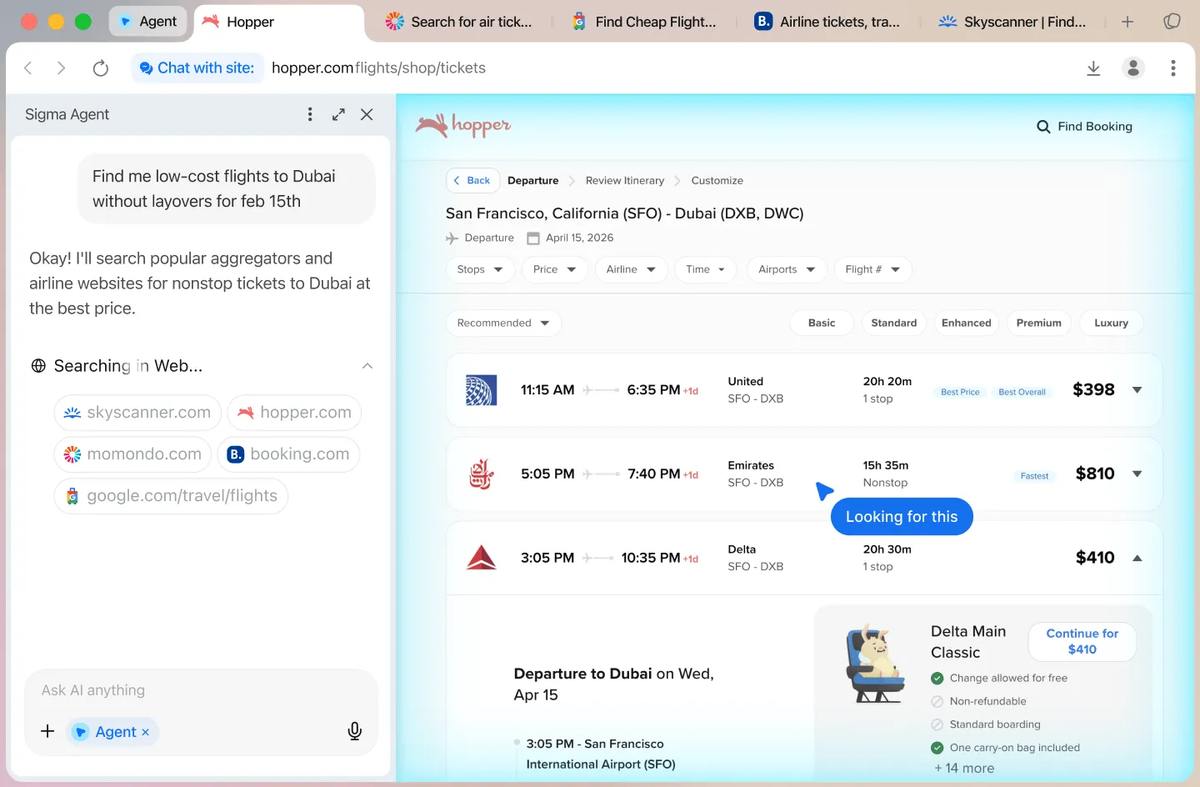Click the Chat with site button
The image size is (1200, 787).
point(196,68)
